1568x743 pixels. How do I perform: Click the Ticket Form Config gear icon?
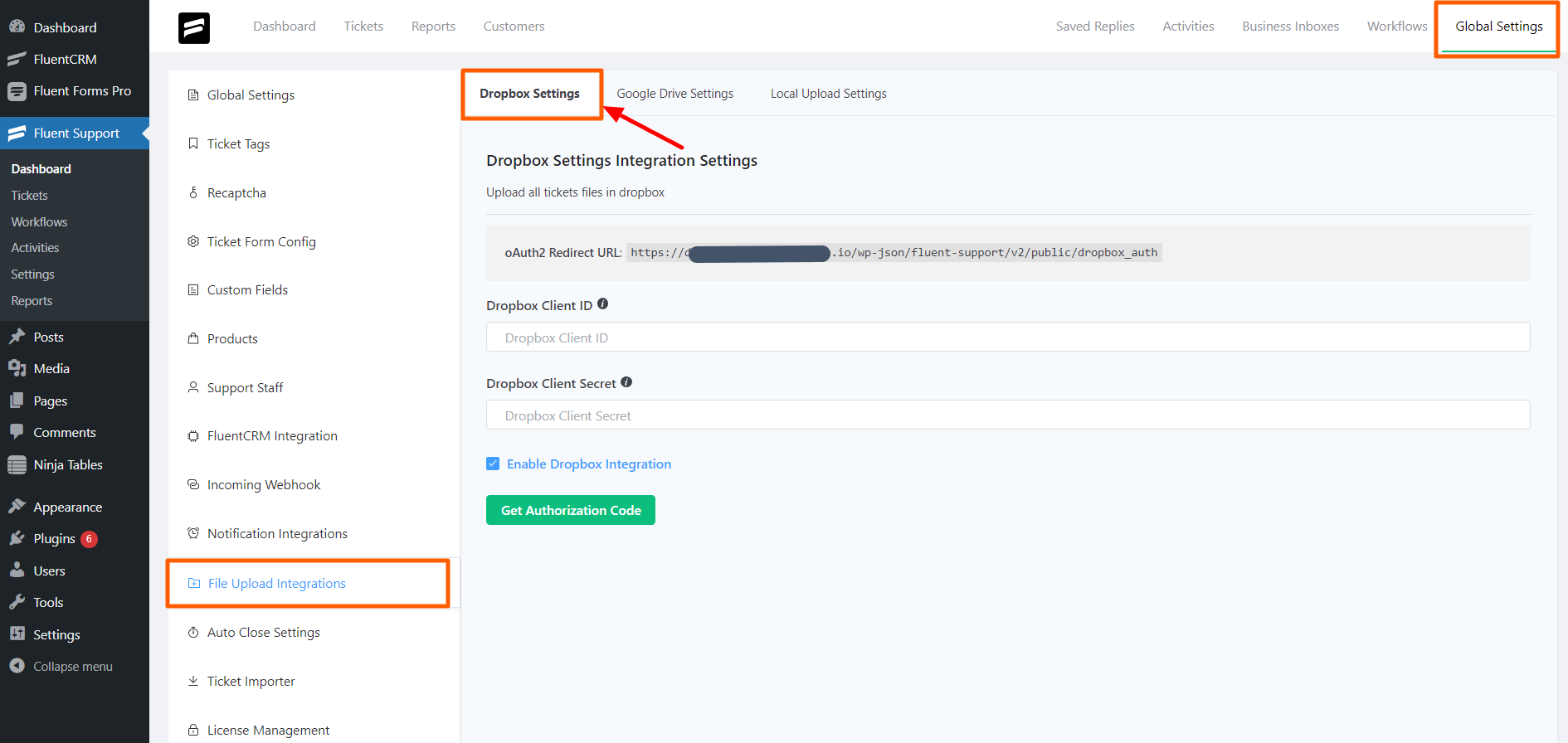(x=193, y=241)
